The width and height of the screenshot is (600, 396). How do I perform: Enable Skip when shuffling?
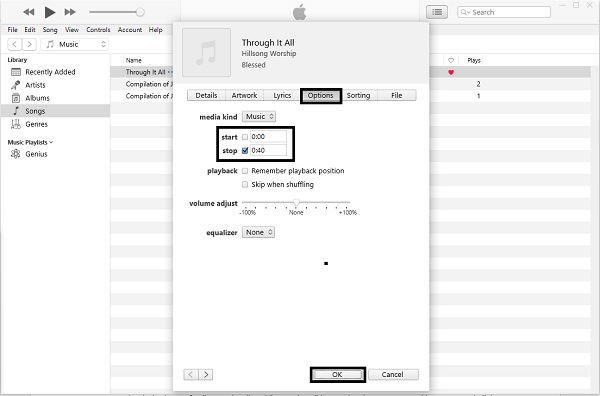pyautogui.click(x=245, y=184)
